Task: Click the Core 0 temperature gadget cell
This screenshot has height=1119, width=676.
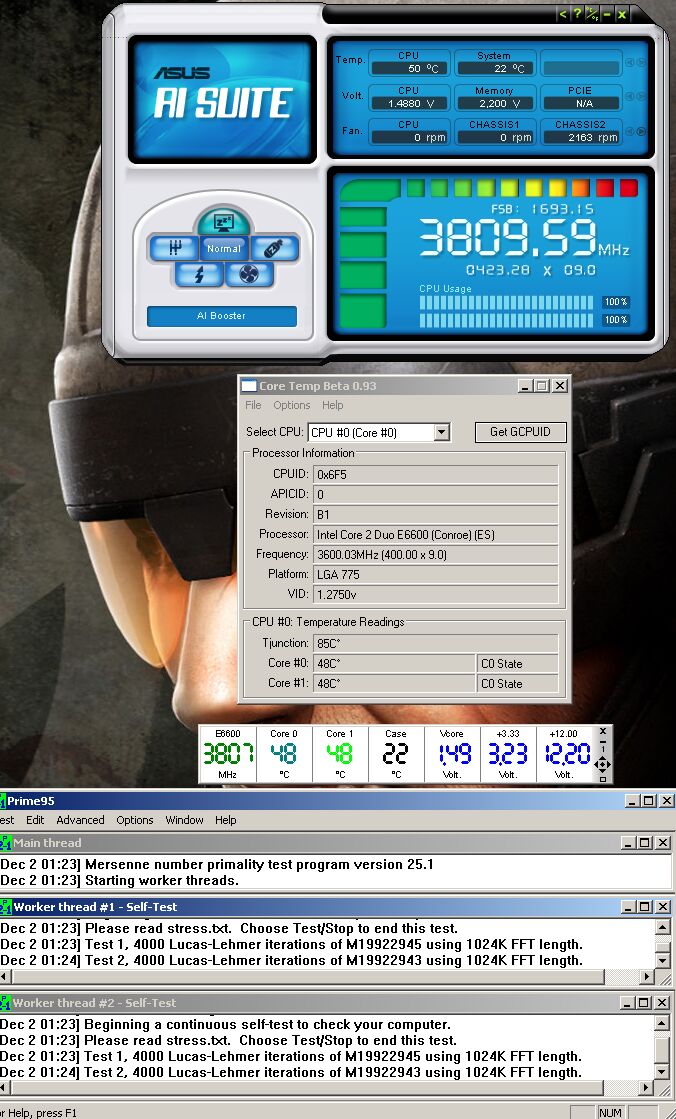Action: tap(284, 754)
